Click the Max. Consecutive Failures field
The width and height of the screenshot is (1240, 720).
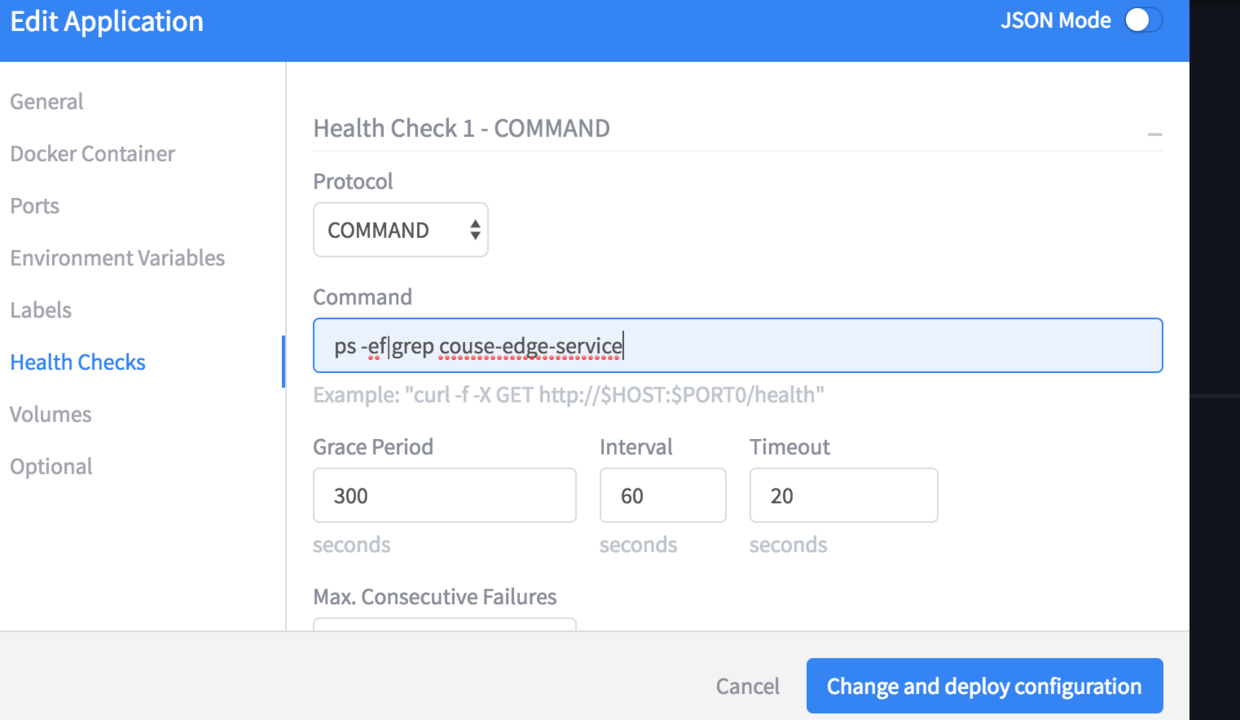444,624
